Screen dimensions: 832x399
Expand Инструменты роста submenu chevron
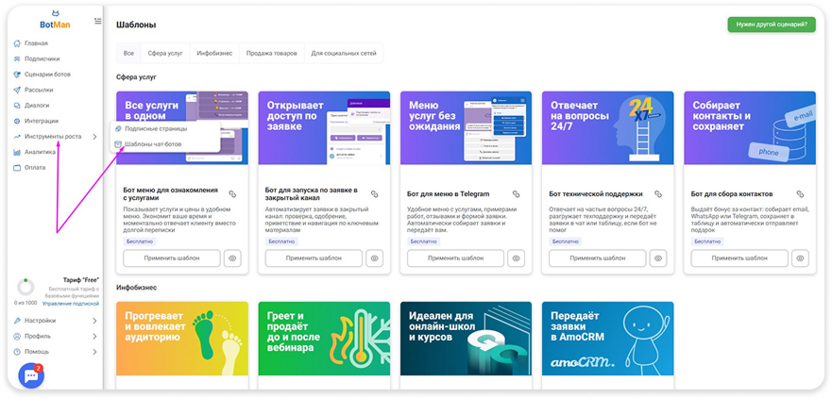(x=94, y=137)
